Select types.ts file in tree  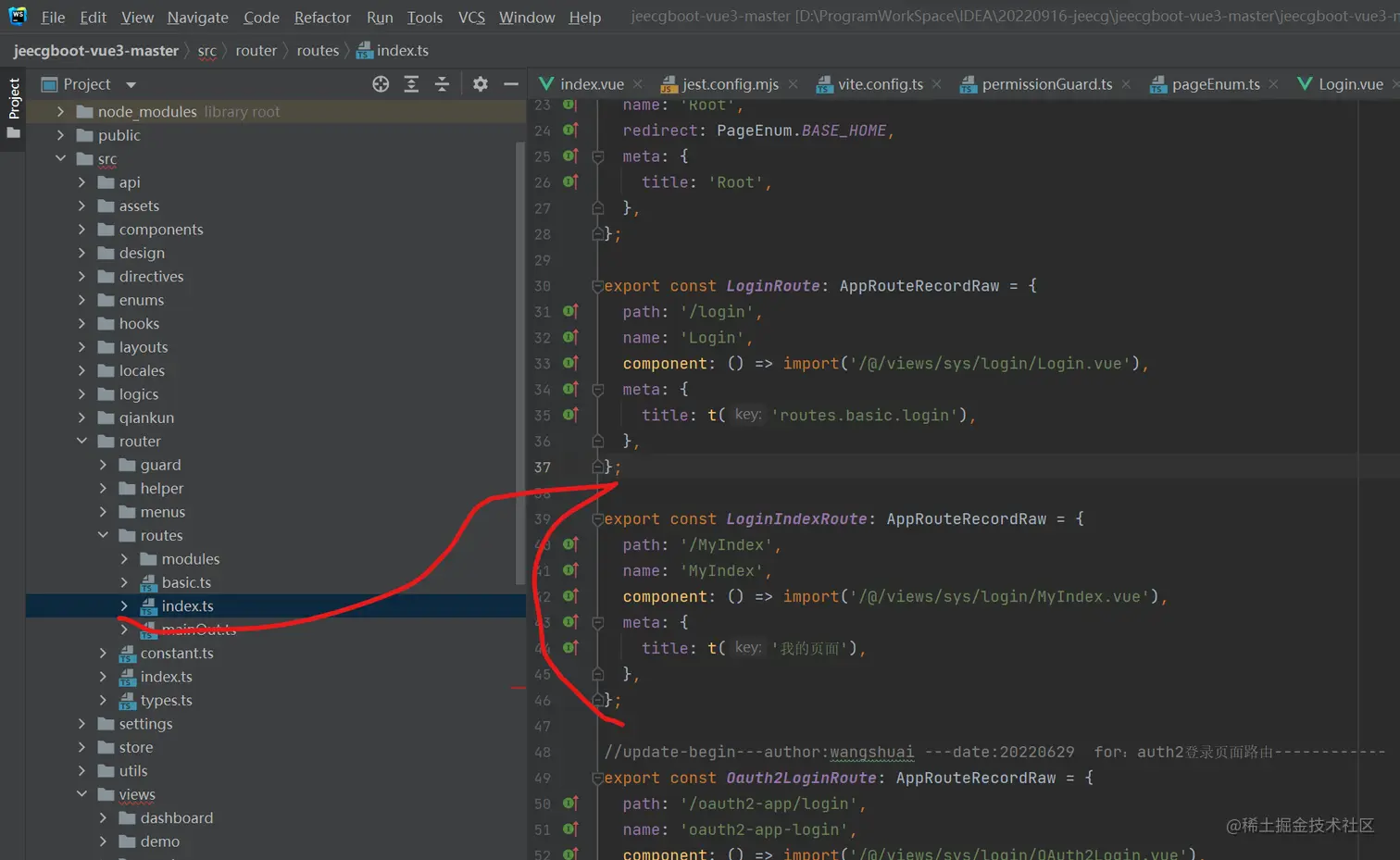click(x=166, y=701)
